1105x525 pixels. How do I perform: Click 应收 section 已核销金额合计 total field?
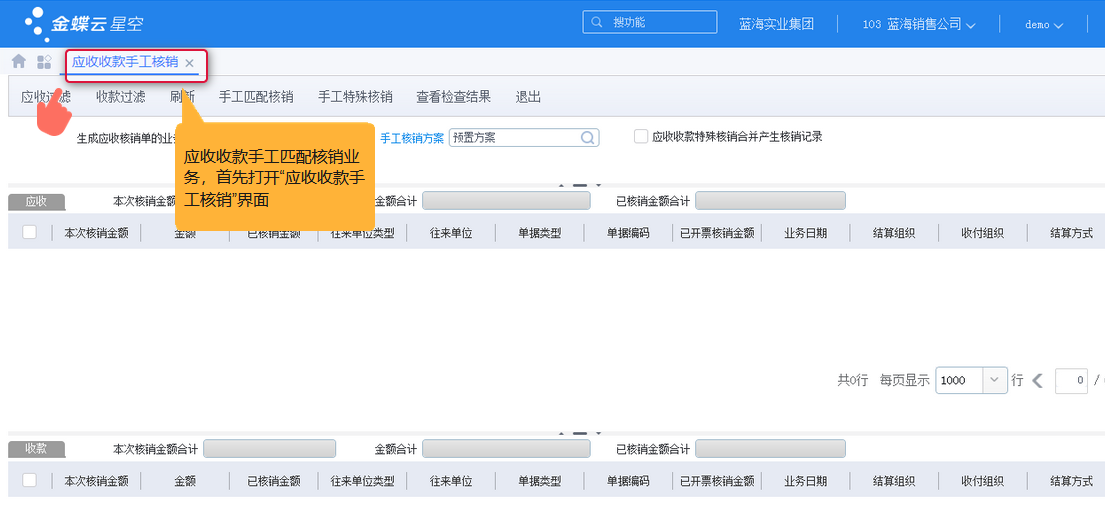tap(770, 201)
